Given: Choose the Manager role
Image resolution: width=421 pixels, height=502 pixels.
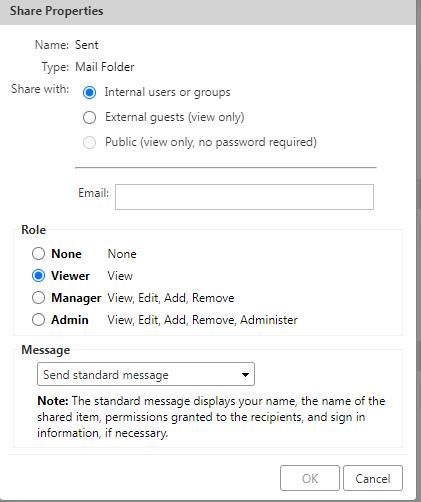Looking at the screenshot, I should (x=38, y=298).
